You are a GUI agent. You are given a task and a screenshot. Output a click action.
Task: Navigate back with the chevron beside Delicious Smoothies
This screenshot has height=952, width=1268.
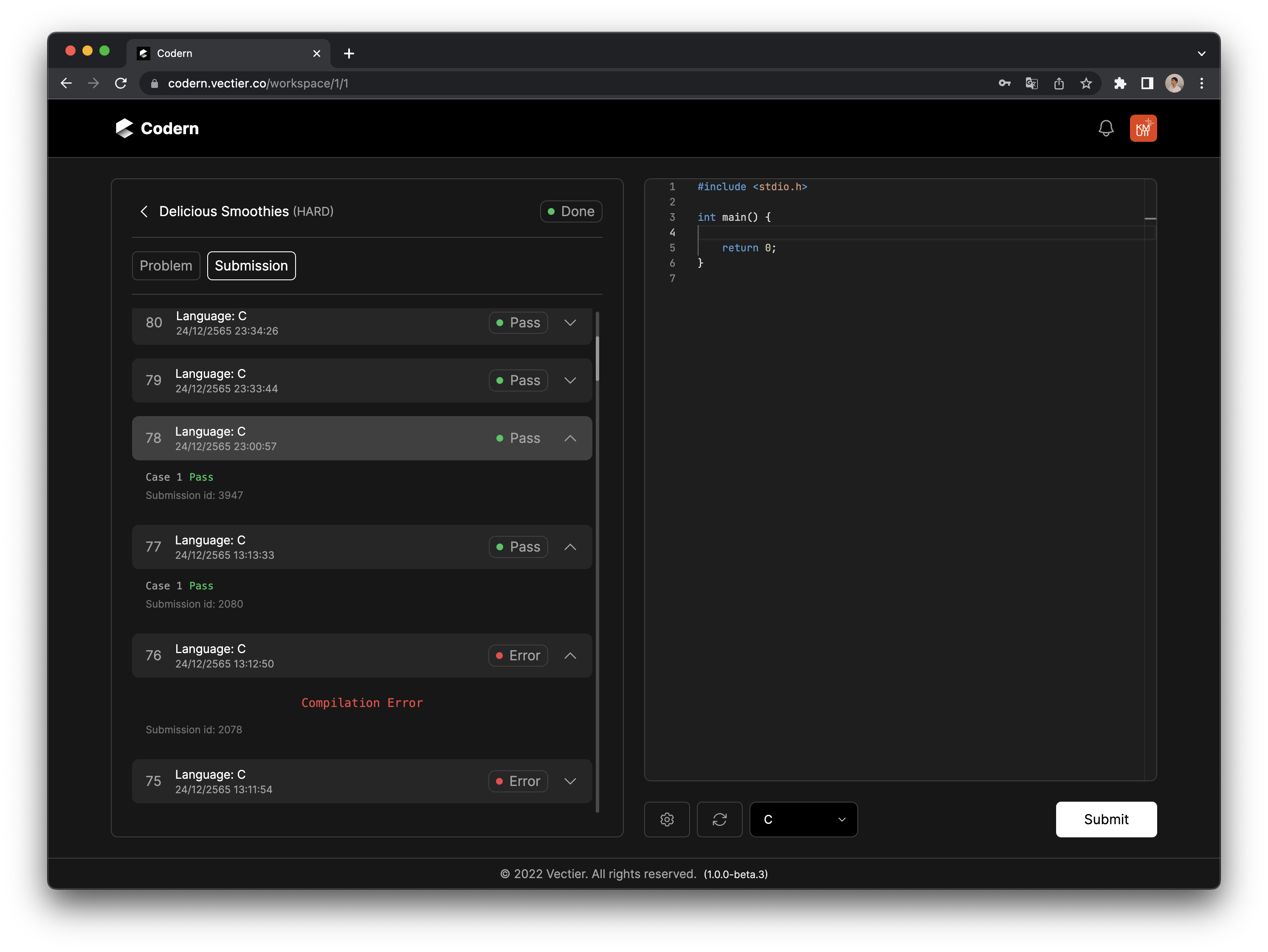144,211
